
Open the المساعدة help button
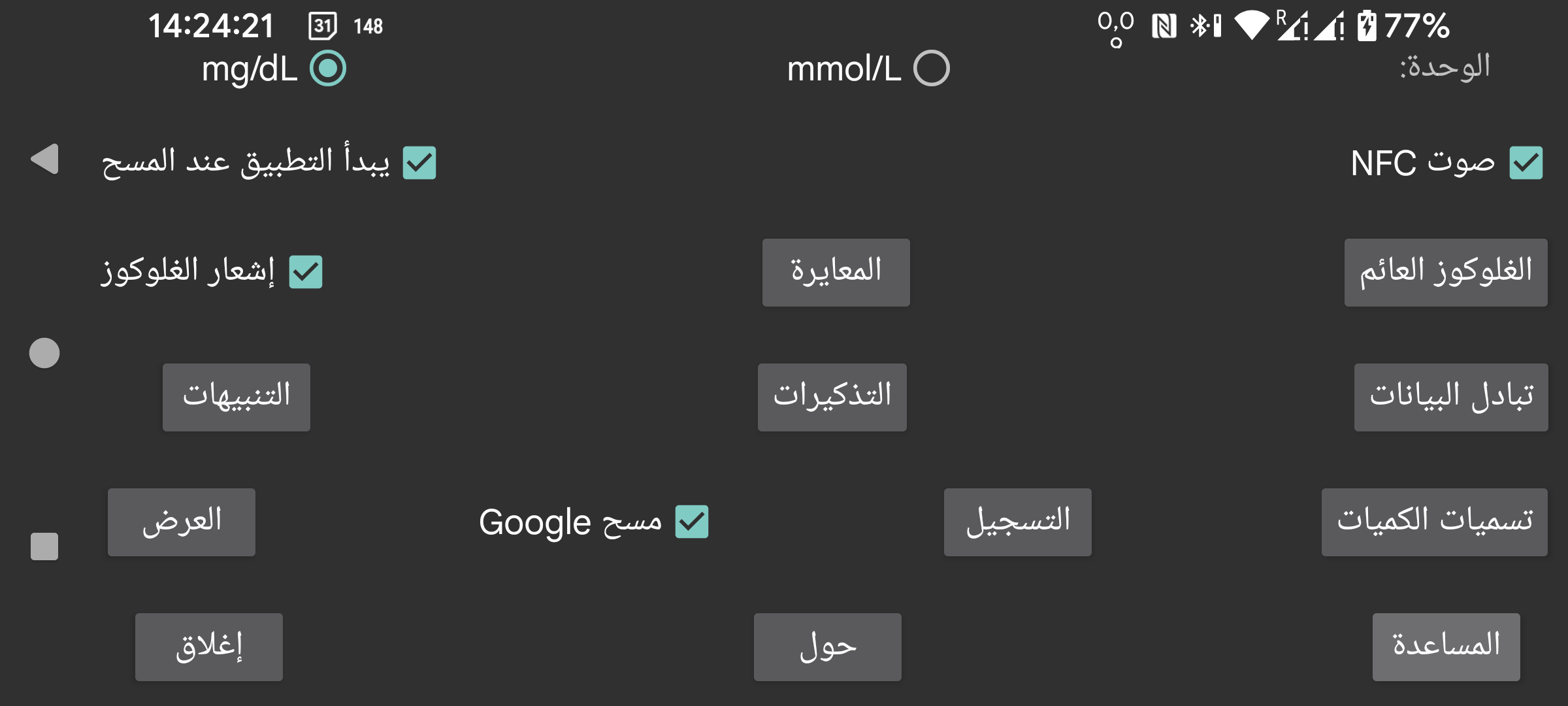[1445, 647]
